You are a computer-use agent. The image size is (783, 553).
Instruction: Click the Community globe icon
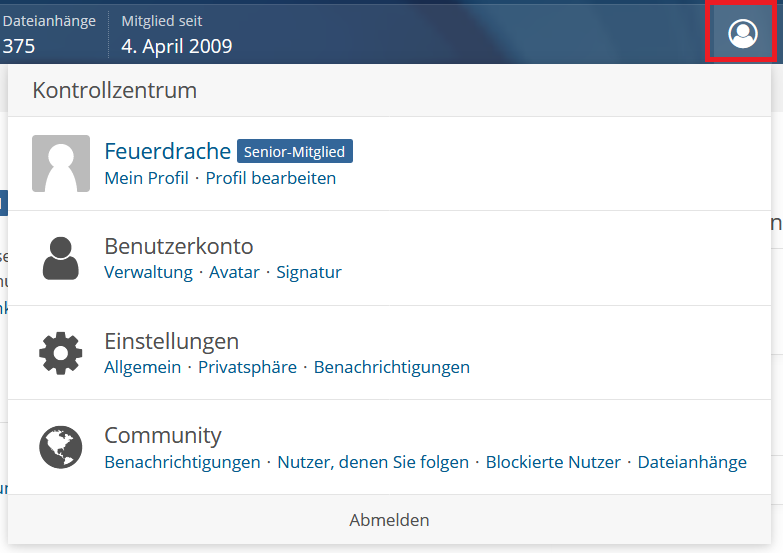pyautogui.click(x=61, y=447)
